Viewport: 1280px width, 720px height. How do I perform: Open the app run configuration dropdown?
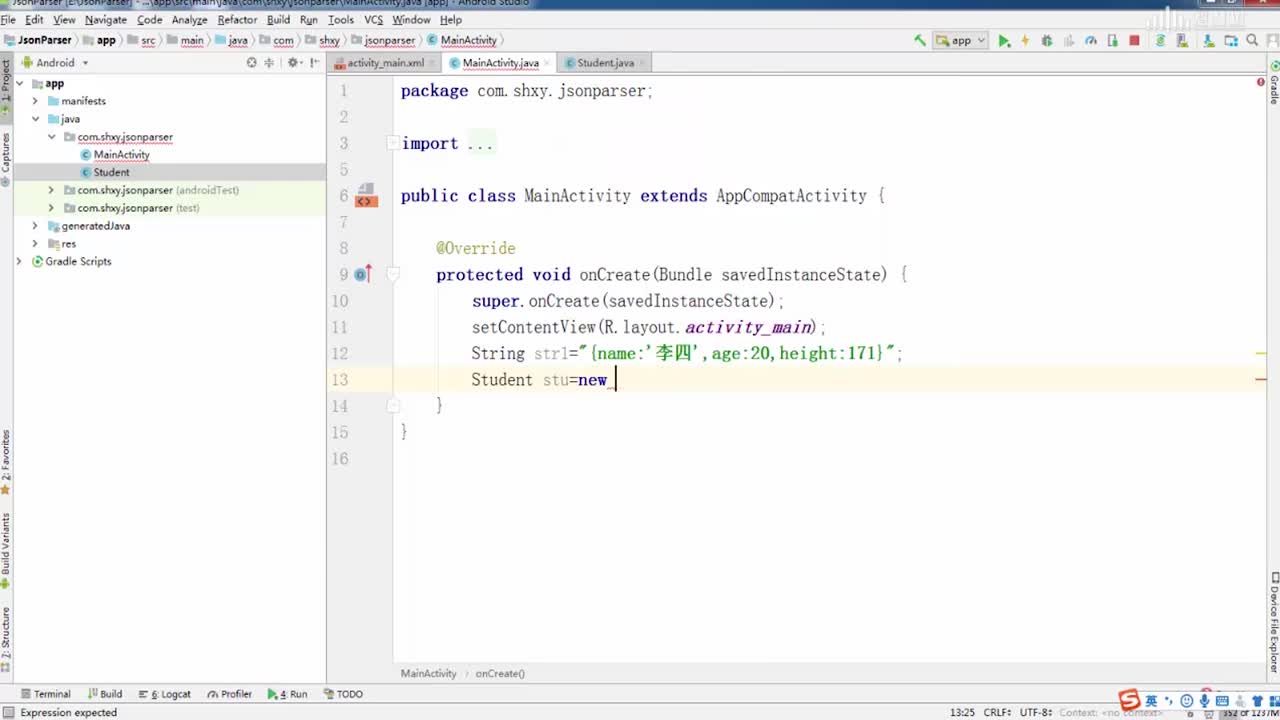960,40
